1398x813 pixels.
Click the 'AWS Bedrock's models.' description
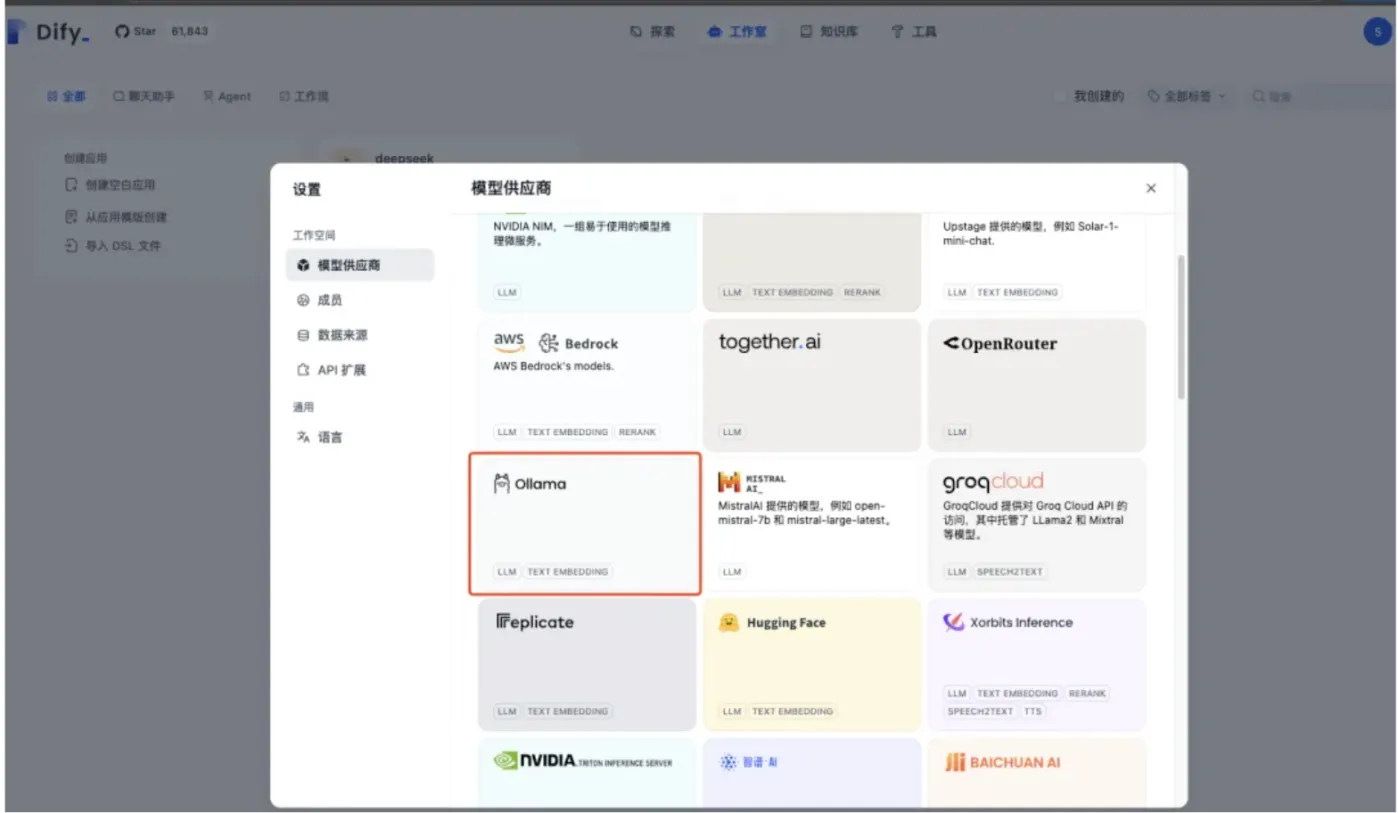coord(553,366)
